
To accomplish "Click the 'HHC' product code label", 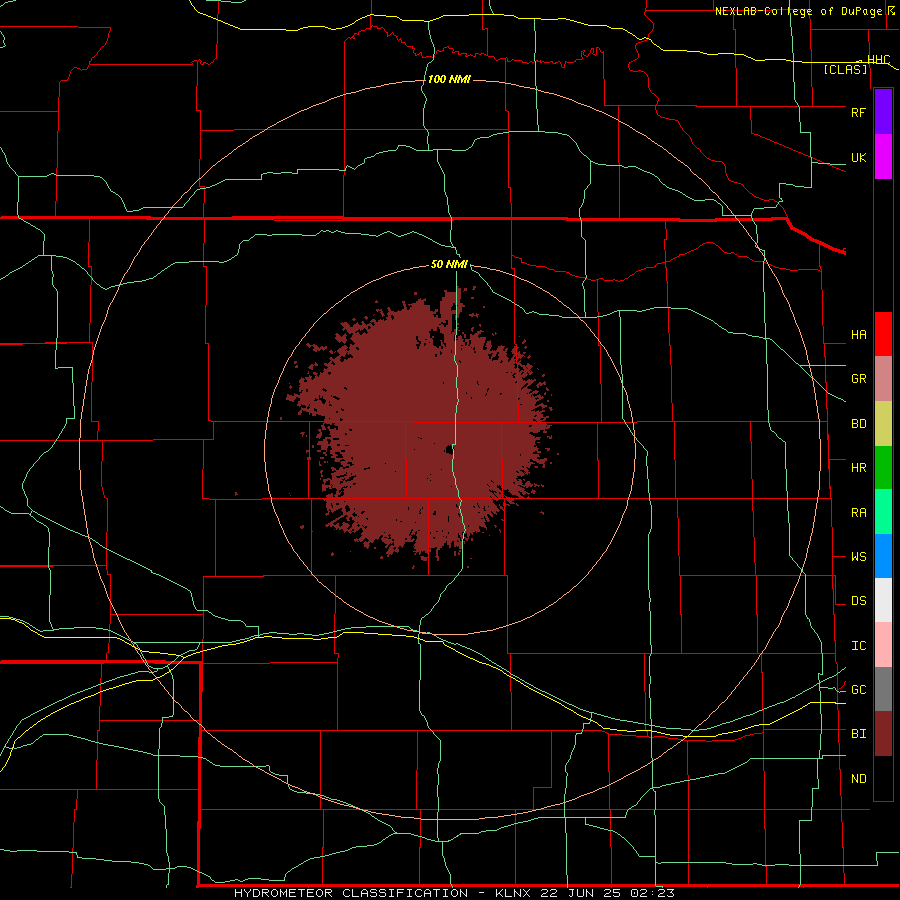I will point(878,60).
